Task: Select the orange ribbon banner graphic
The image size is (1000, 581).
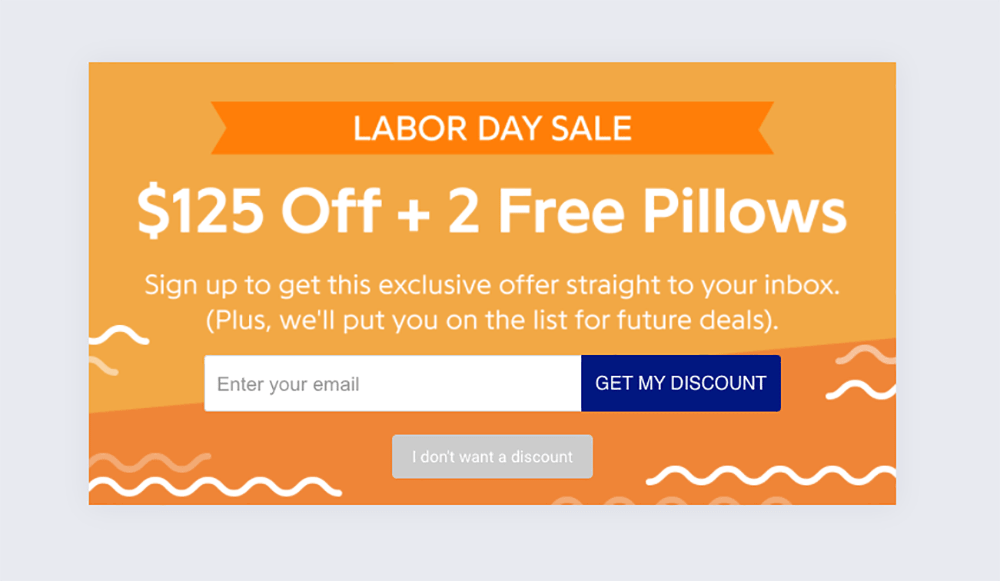Action: click(x=492, y=128)
